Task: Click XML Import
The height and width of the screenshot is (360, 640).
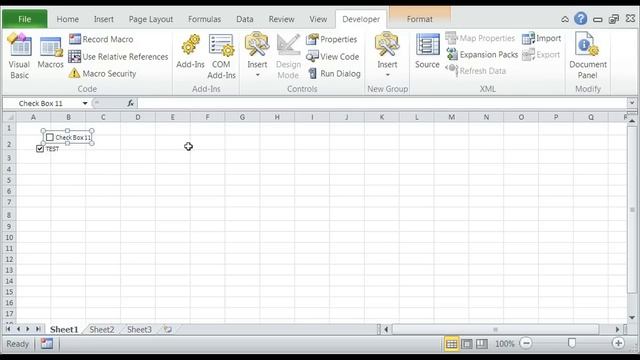Action: pos(542,38)
